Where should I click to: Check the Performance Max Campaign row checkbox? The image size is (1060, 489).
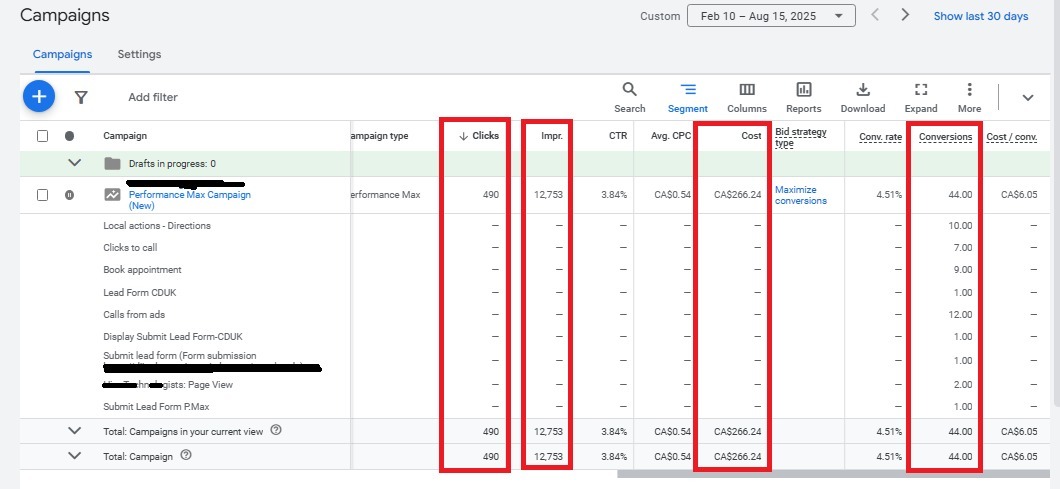tap(42, 195)
